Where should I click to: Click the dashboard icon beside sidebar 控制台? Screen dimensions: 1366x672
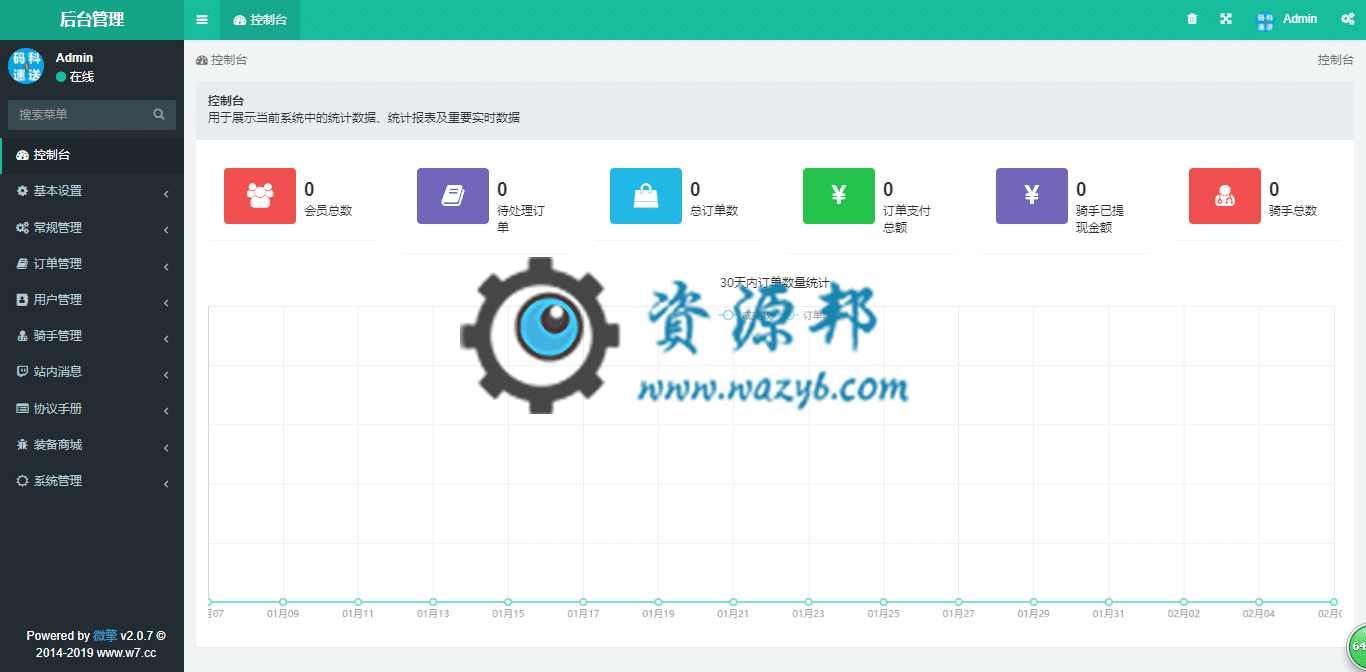click(22, 155)
